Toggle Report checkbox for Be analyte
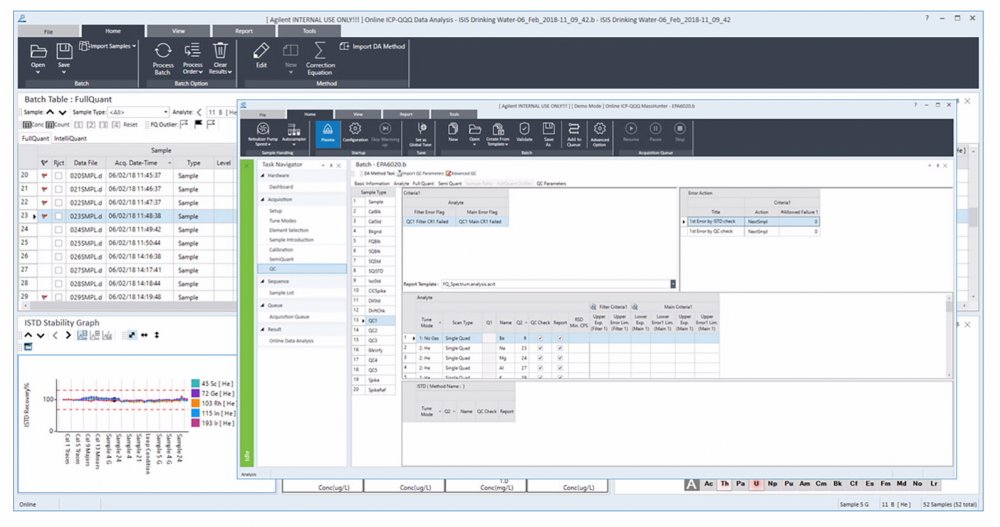 pos(560,338)
